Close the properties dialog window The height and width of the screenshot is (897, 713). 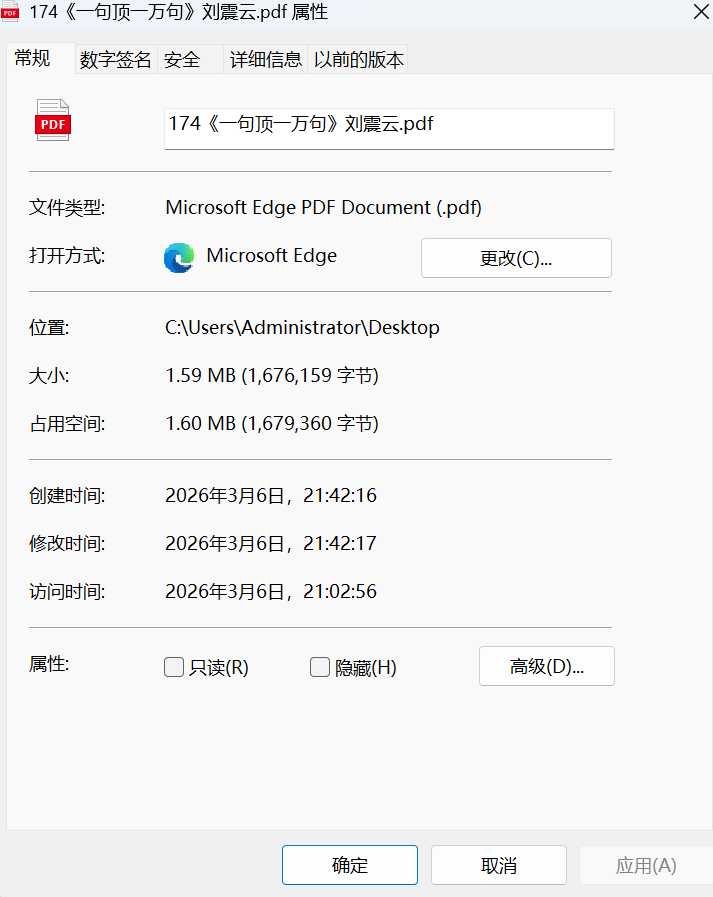[x=701, y=11]
